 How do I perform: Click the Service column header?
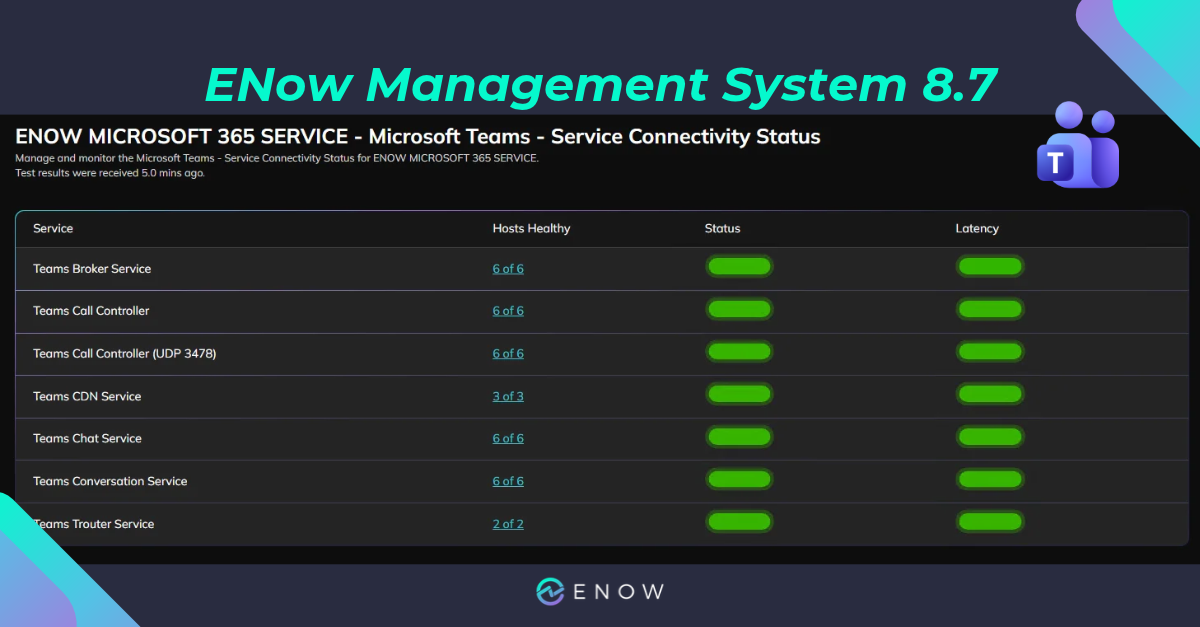tap(53, 229)
